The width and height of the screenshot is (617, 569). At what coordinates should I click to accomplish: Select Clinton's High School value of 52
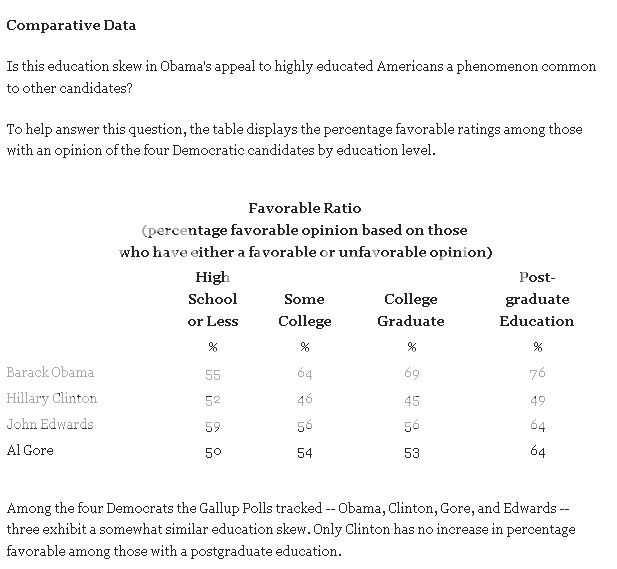point(212,400)
